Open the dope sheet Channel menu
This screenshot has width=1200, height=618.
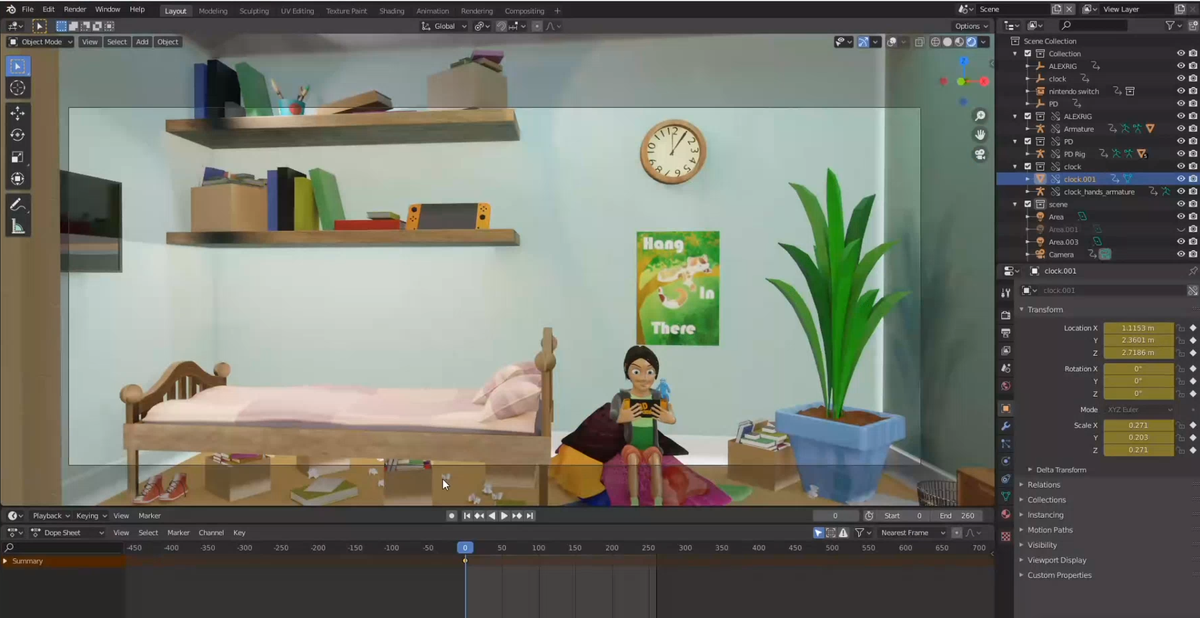[x=211, y=533]
